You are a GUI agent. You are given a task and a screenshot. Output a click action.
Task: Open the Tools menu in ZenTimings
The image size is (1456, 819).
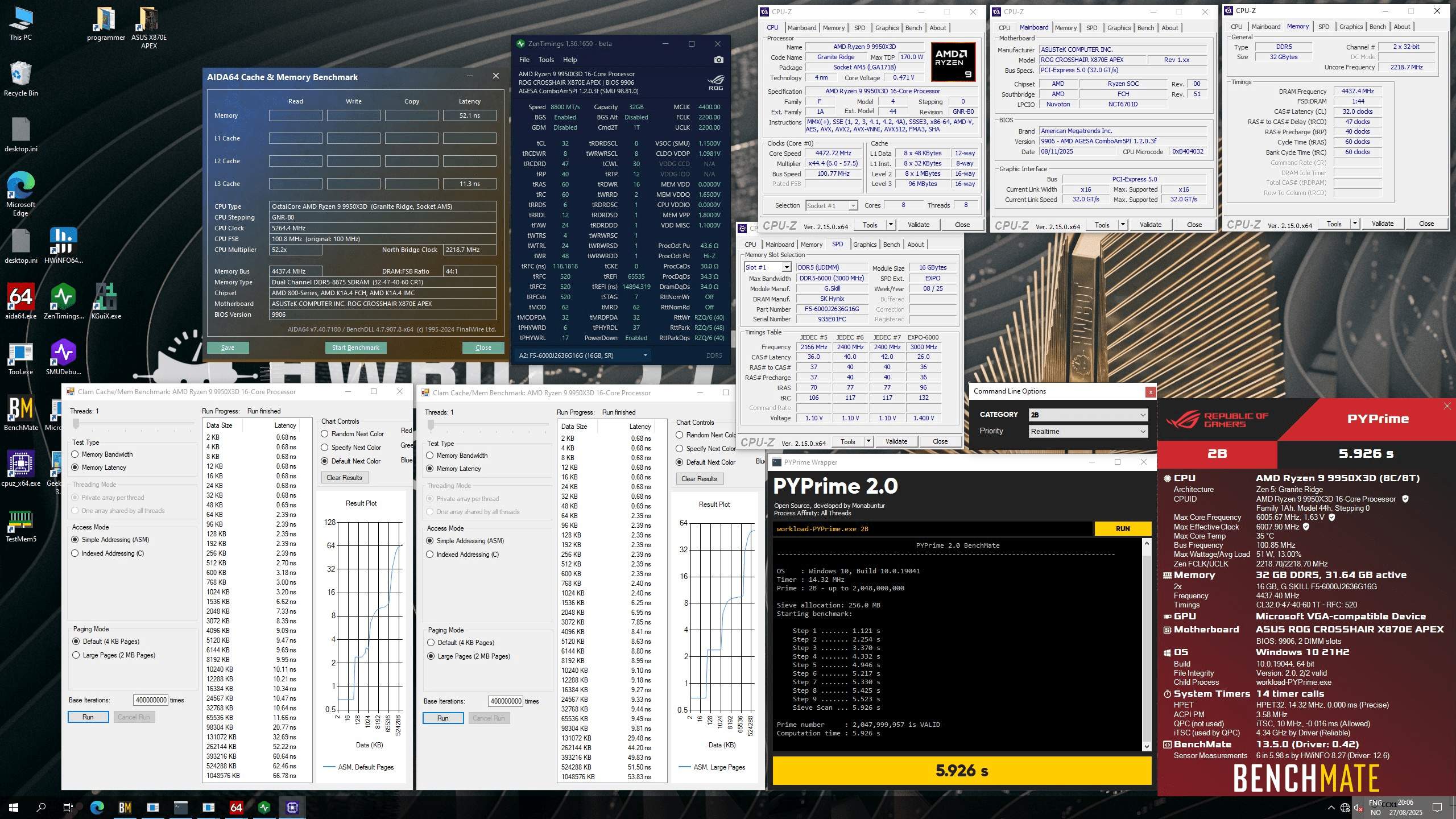[x=545, y=60]
